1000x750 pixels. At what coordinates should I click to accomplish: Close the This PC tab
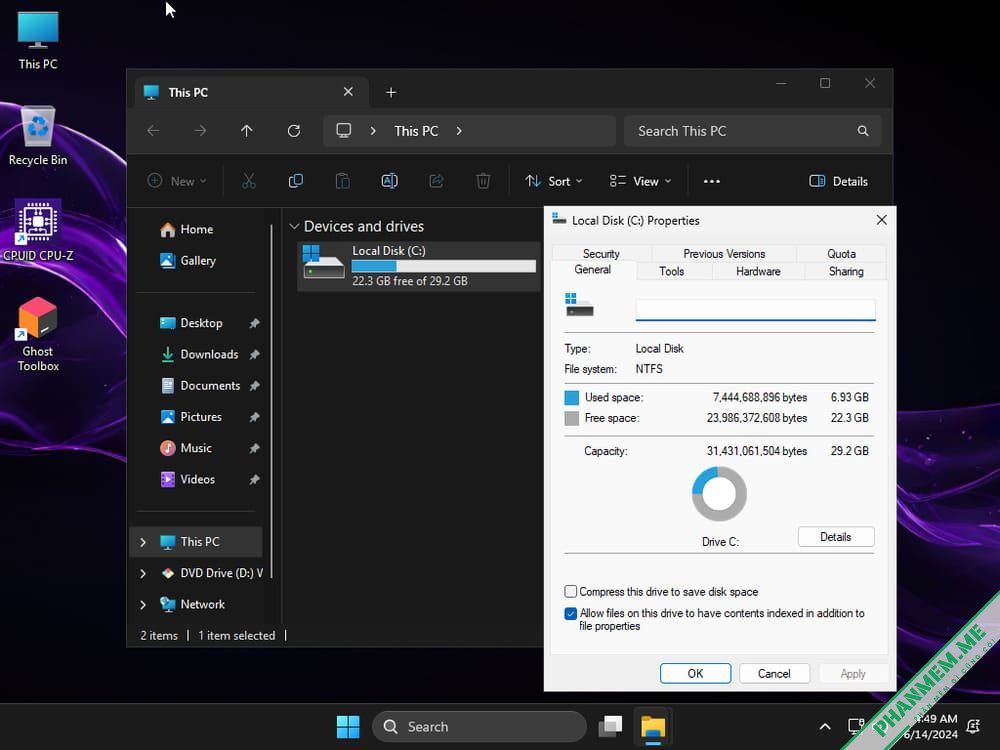[x=348, y=92]
